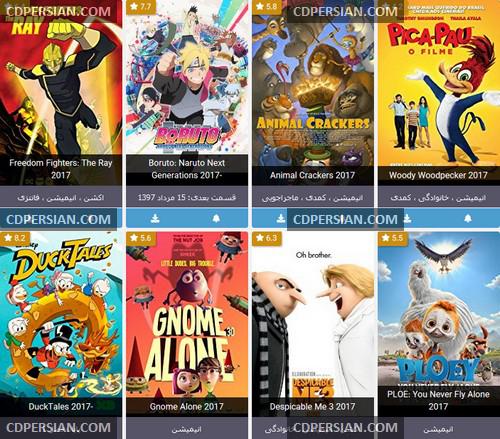Select the DuckTales poster thumbnail
500x439 pixels.
tap(61, 315)
